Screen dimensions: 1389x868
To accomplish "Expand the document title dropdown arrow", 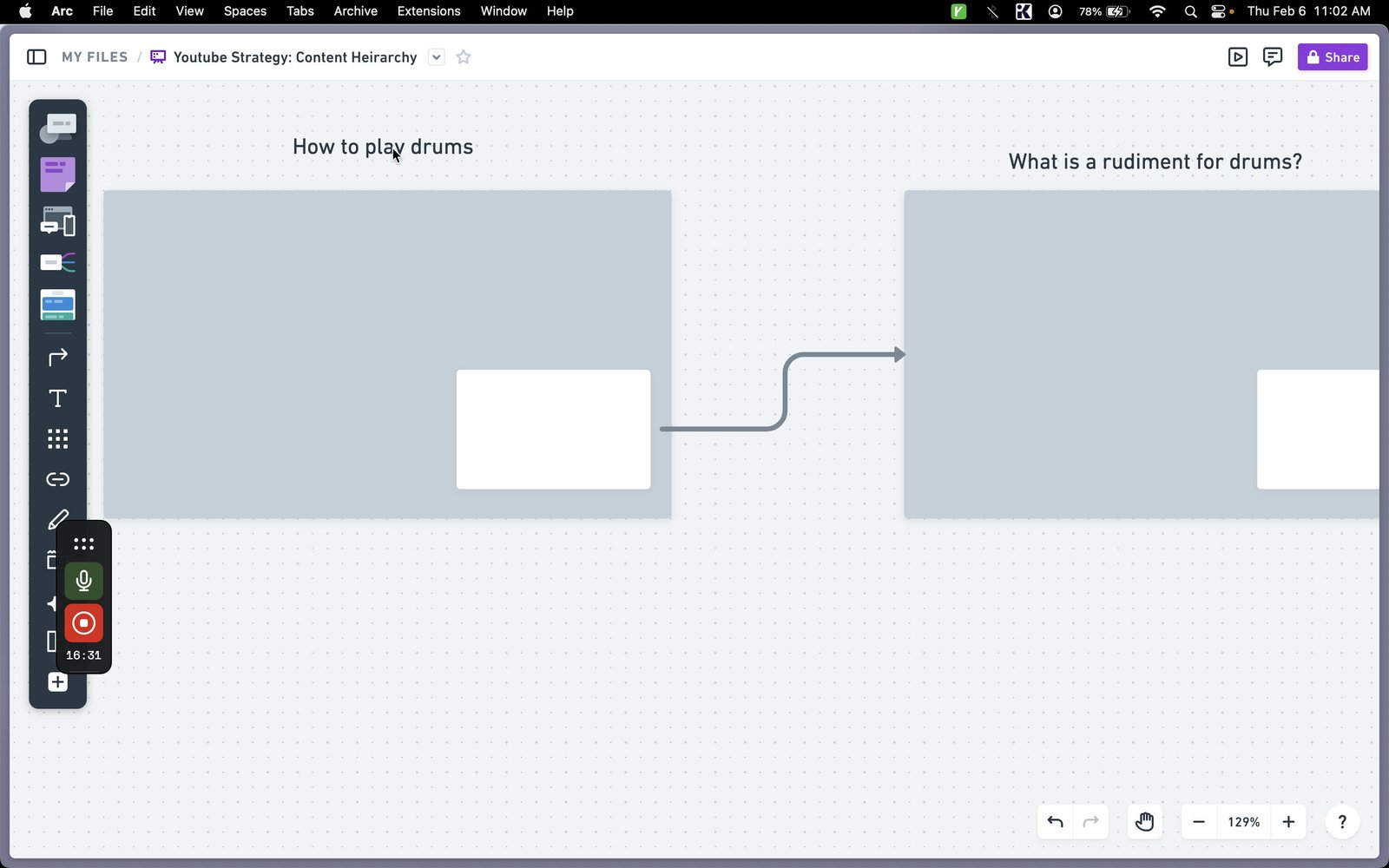I will (x=437, y=57).
